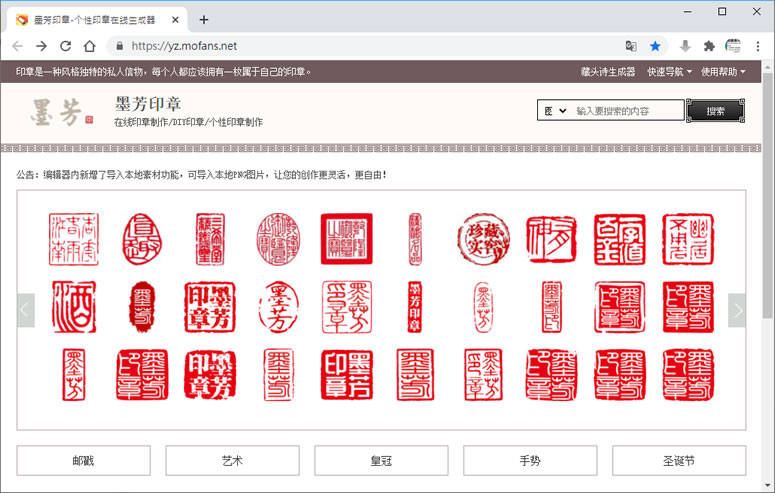Click the 墨芳印章 browser tab

[95, 19]
